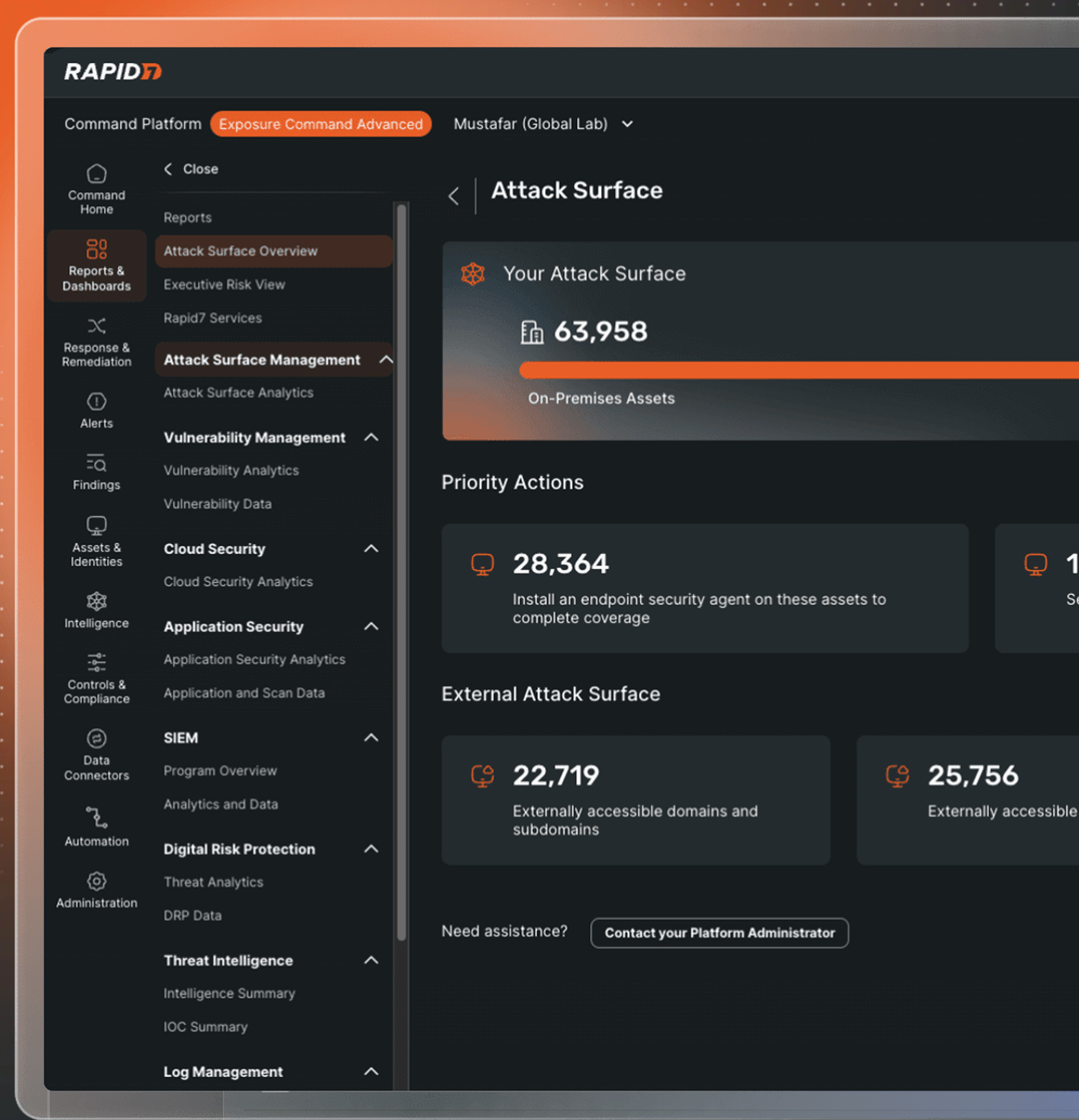
Task: Collapse the Log Management group
Action: tap(371, 1071)
